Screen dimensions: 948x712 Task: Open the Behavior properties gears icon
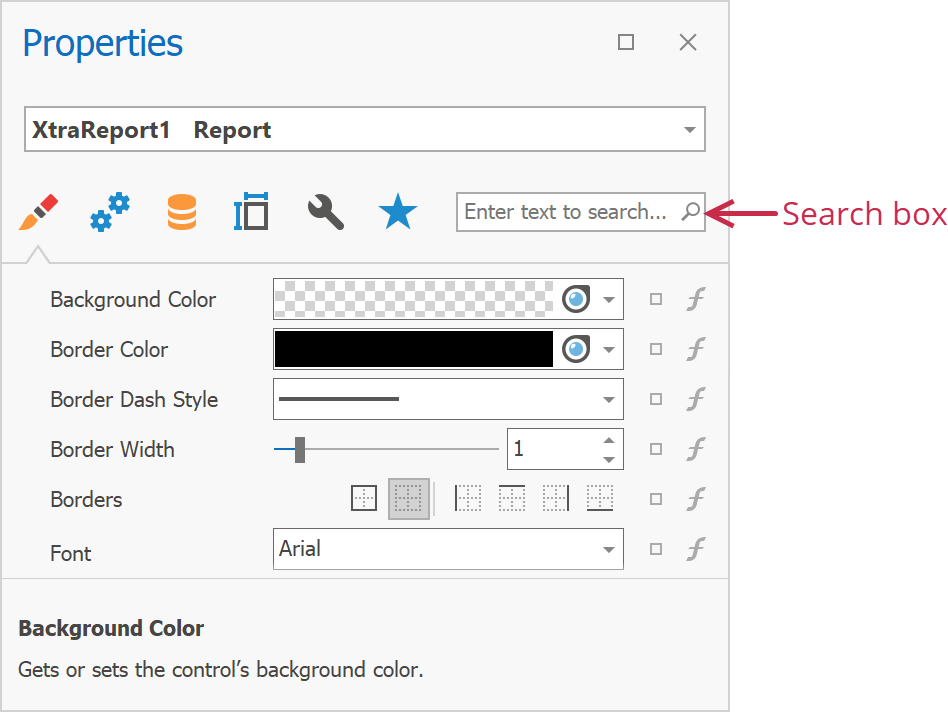point(109,212)
